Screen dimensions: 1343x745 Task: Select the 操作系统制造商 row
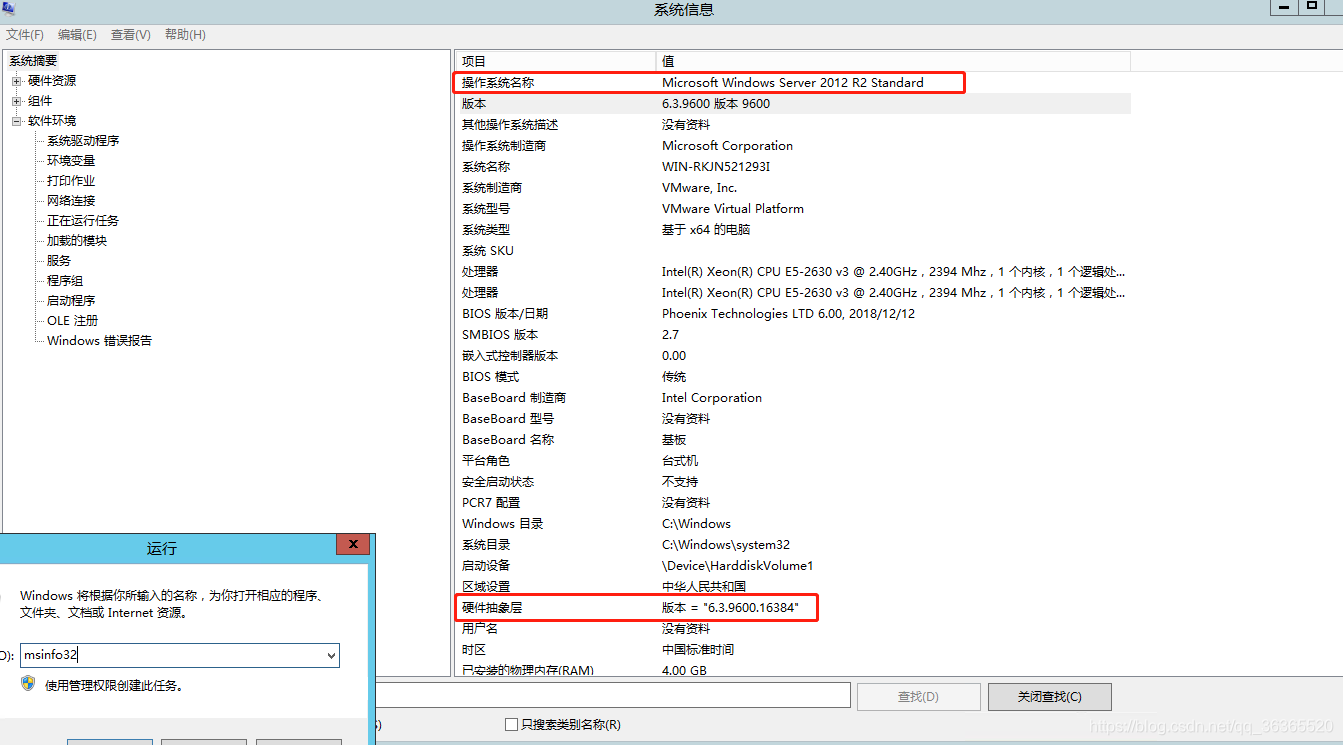tap(793, 146)
